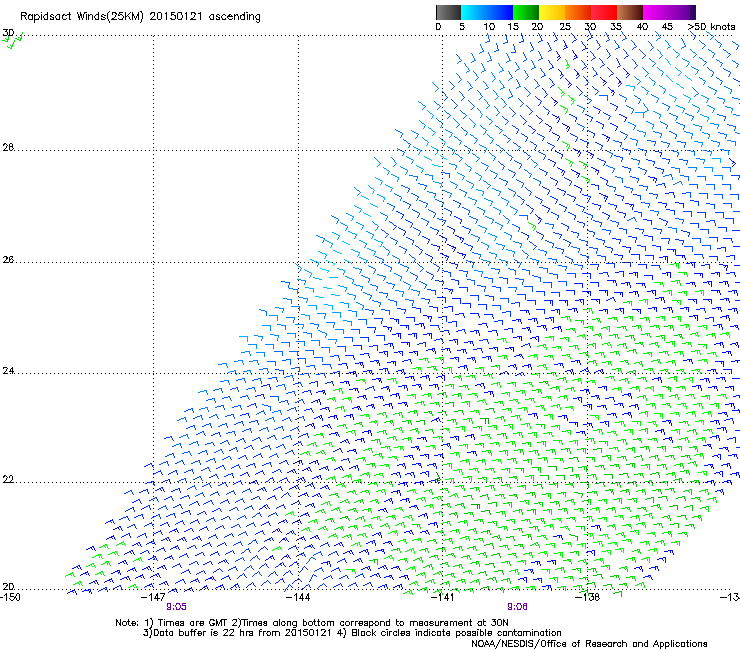Click the purple '9:05' time stamp
Image resolution: width=740 pixels, height=650 pixels.
coord(176,607)
